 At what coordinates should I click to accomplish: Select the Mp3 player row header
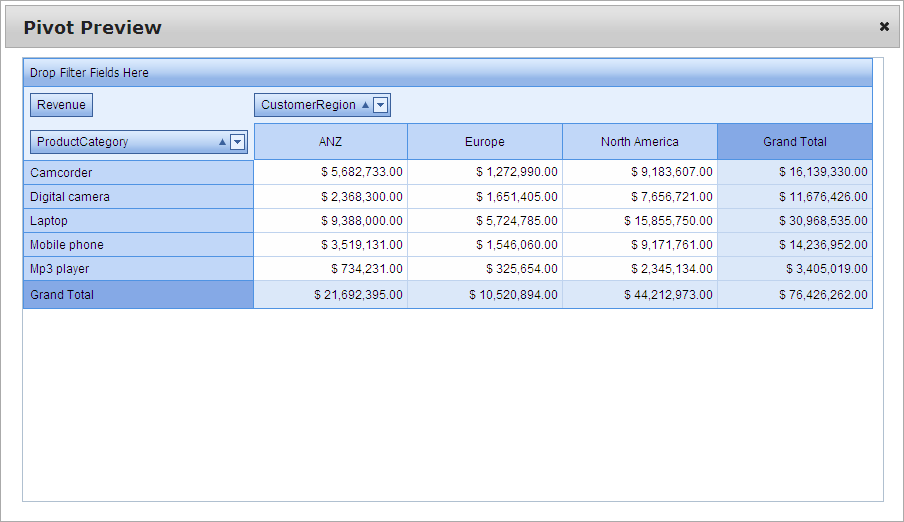(x=138, y=269)
